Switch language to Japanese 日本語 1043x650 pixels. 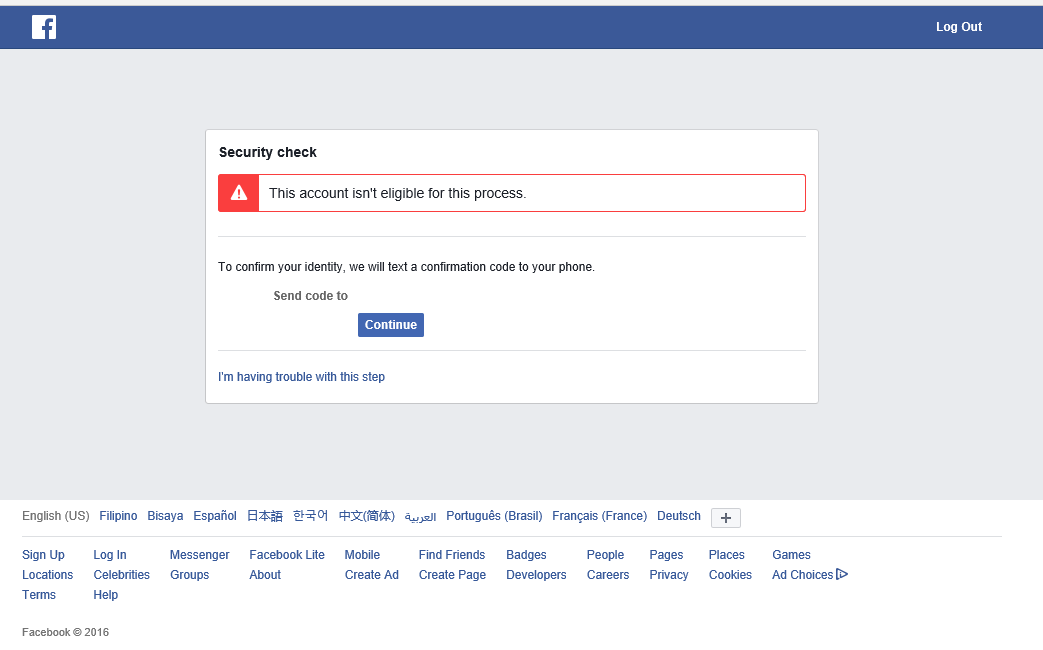tap(265, 516)
